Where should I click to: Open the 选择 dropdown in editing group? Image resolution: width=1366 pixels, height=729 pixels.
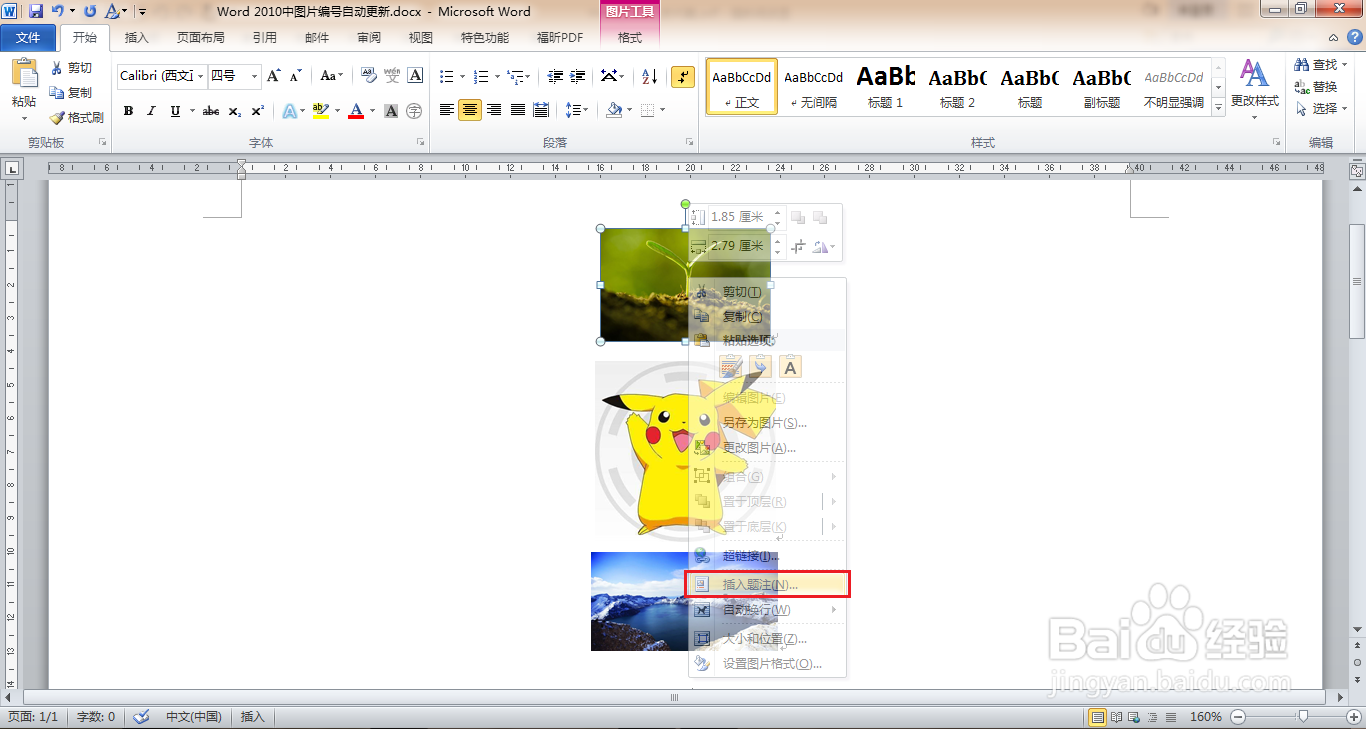[x=1319, y=108]
